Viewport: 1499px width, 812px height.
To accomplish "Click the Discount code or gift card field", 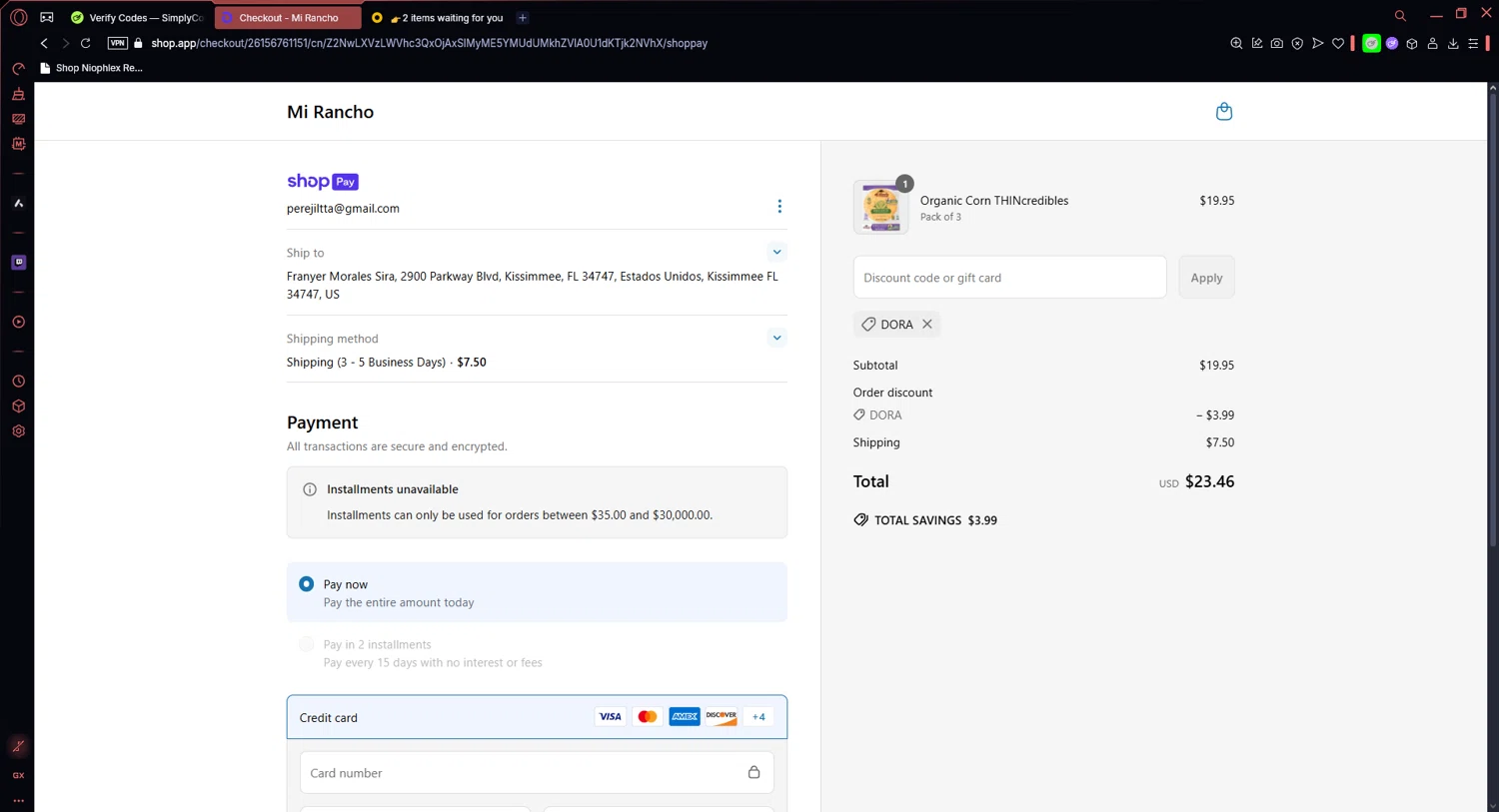I will [x=1009, y=277].
